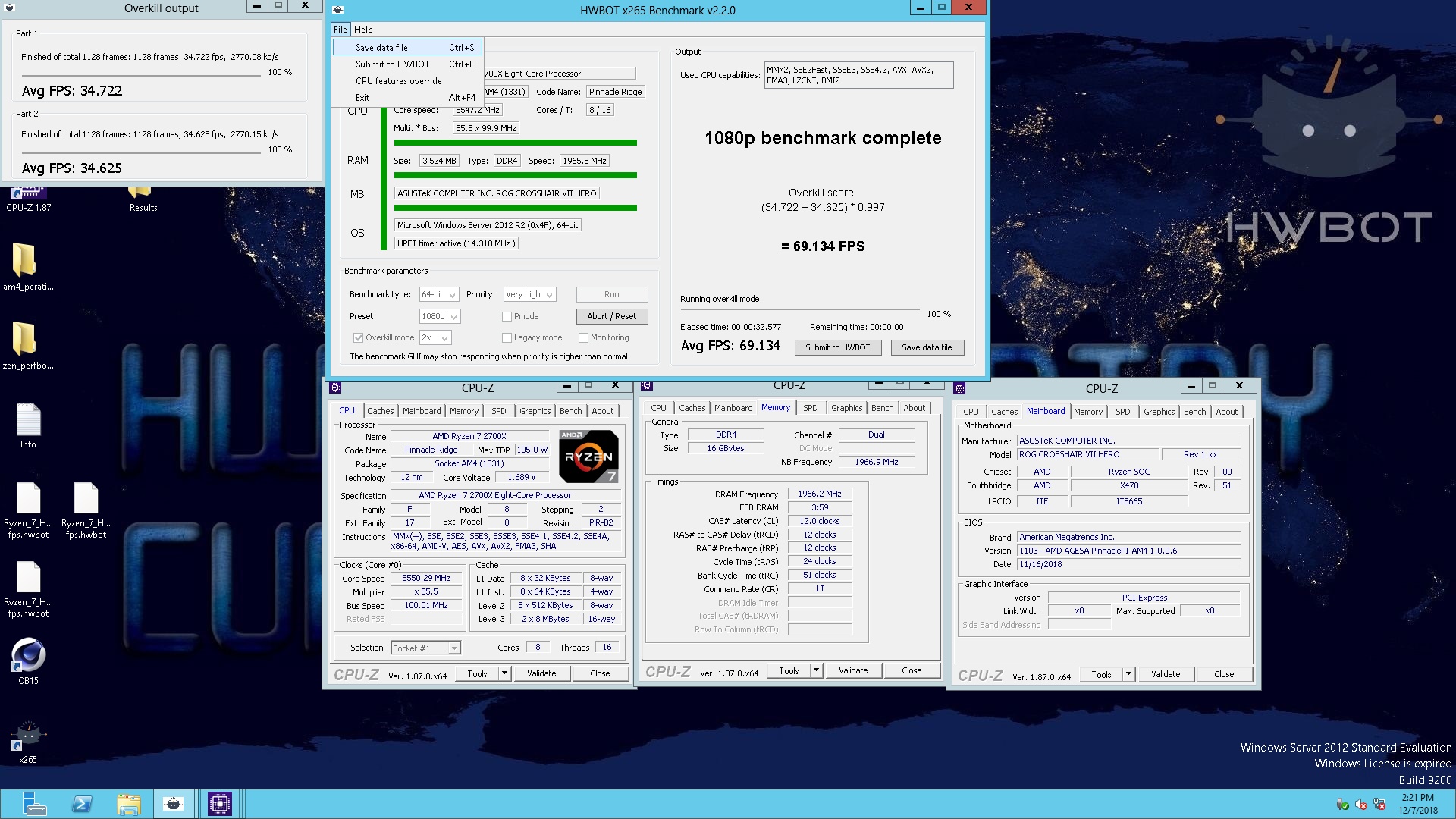Open the File menu in HWBOT x265
1456x819 pixels.
coord(340,30)
